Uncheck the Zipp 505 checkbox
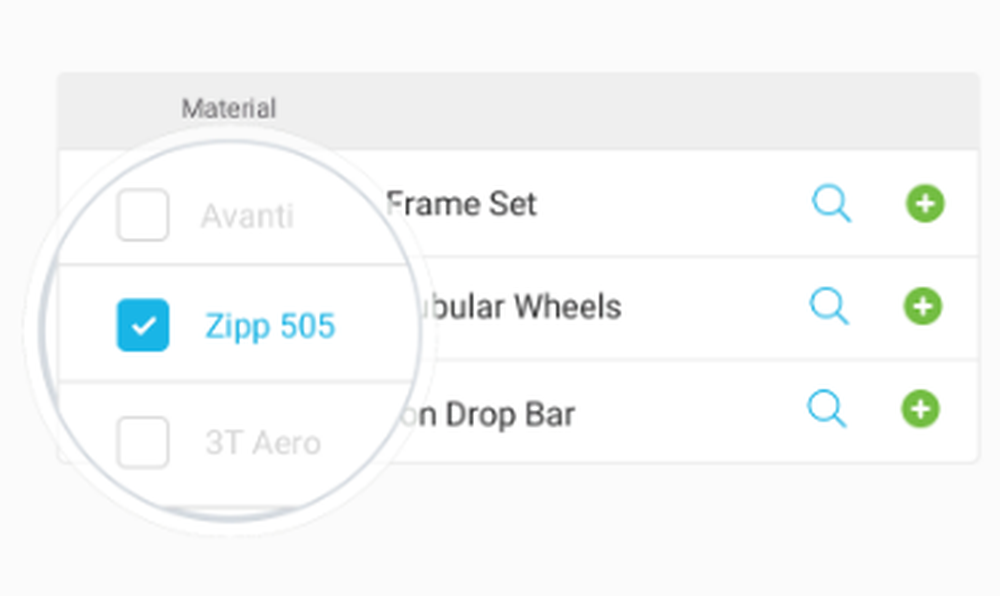The height and width of the screenshot is (596, 1000). click(x=143, y=325)
